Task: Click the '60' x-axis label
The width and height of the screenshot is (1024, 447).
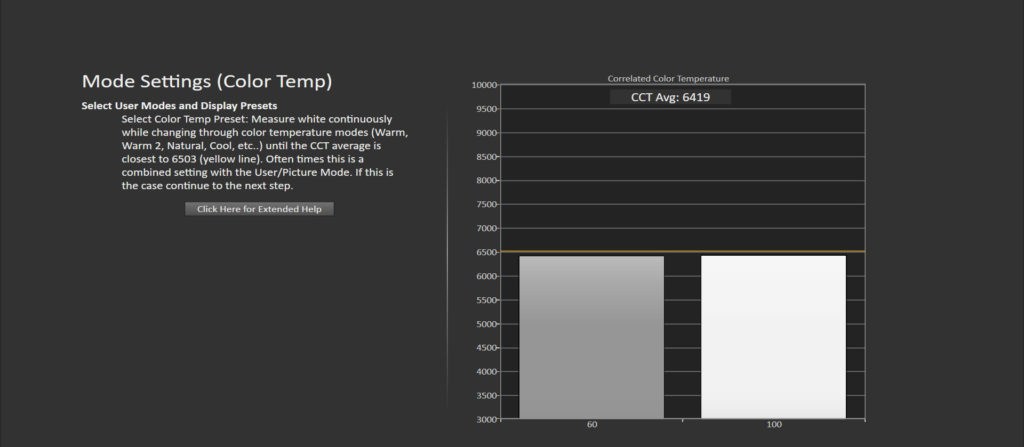Action: [592, 425]
